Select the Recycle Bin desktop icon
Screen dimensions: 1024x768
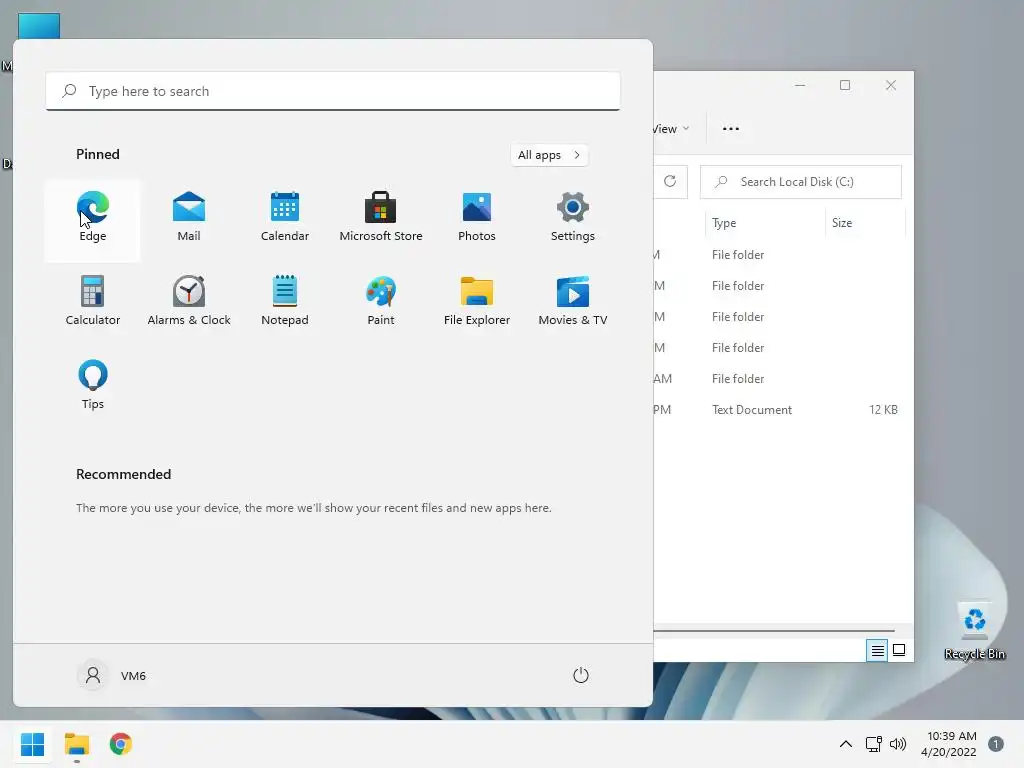[x=974, y=631]
